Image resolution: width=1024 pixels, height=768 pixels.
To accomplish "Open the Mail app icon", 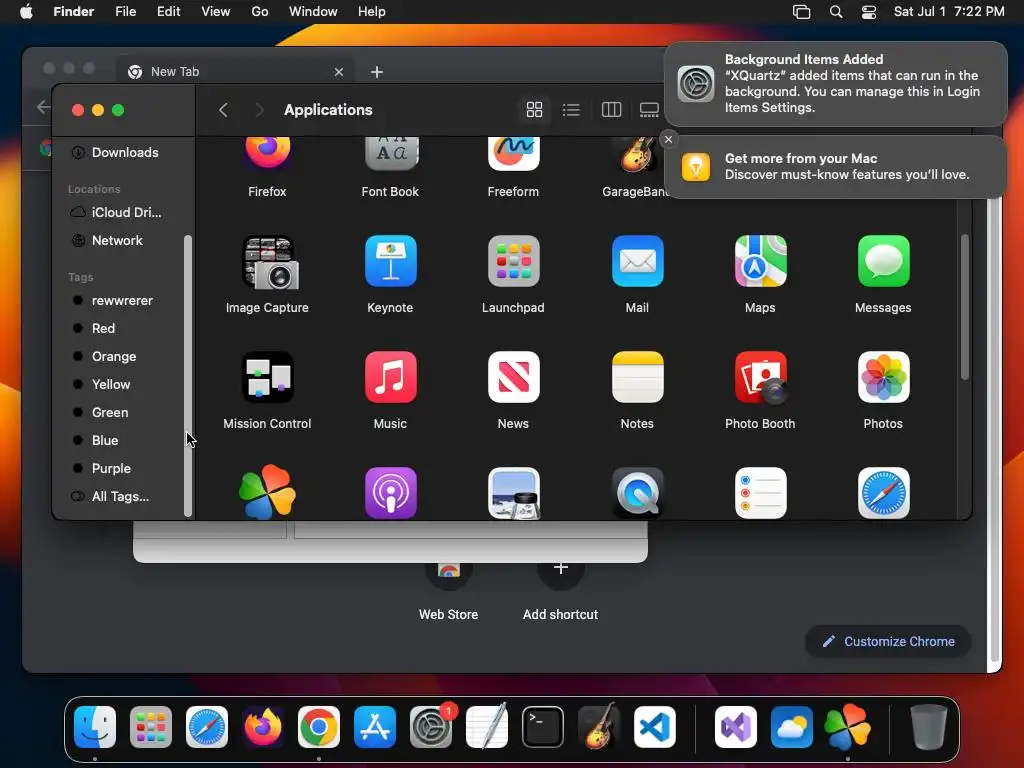I will pos(637,261).
